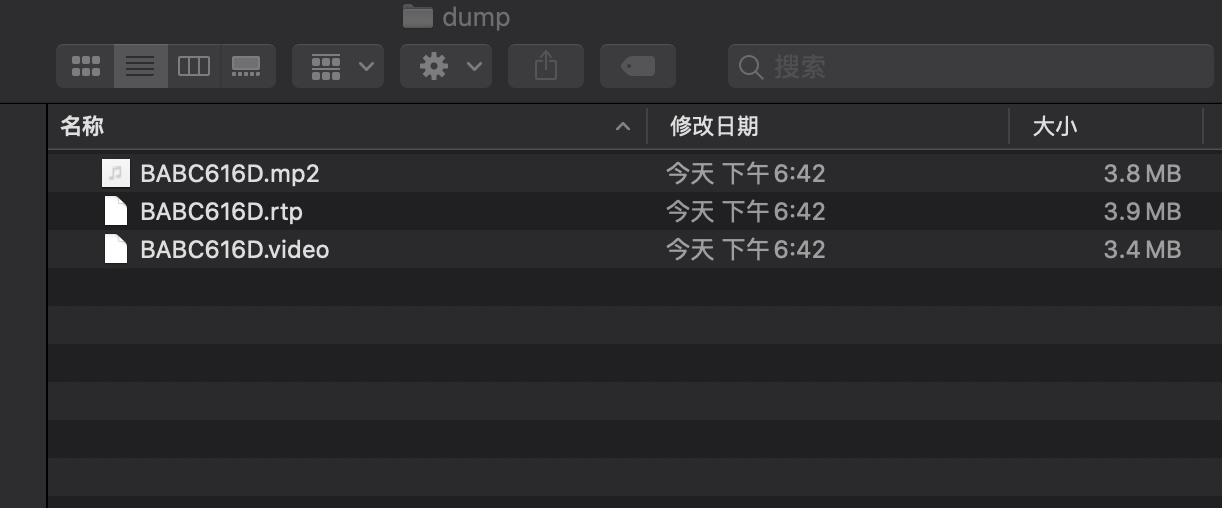This screenshot has height=508, width=1222.
Task: Sort by 名称 column header
Action: coord(82,126)
